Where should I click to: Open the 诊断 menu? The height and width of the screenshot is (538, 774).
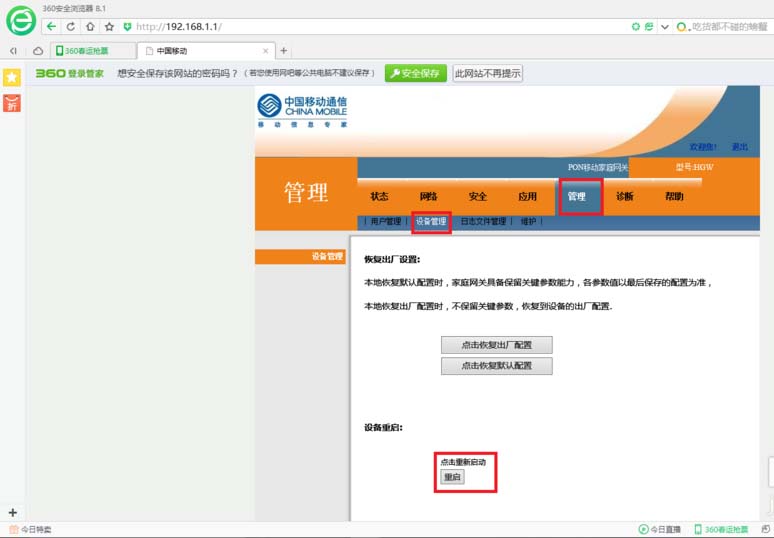(625, 196)
